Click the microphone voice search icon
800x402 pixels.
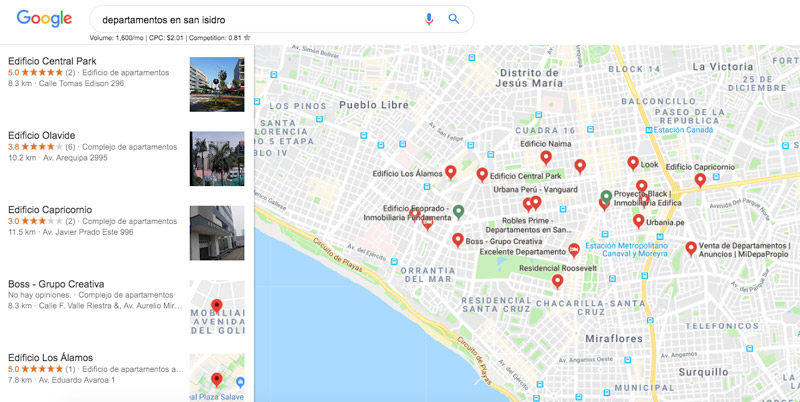coord(429,19)
